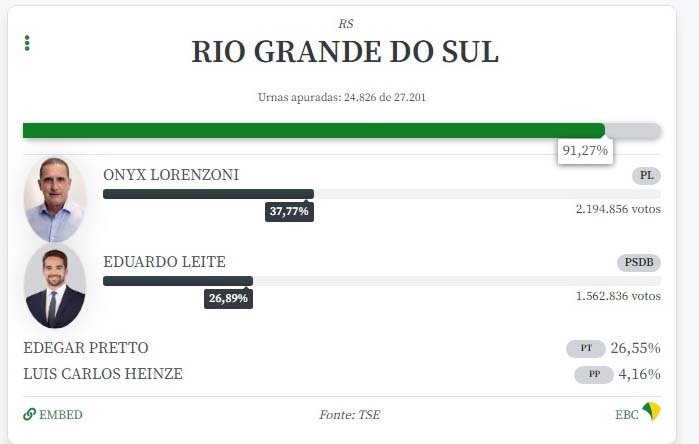Click the PT party badge

[x=586, y=349]
